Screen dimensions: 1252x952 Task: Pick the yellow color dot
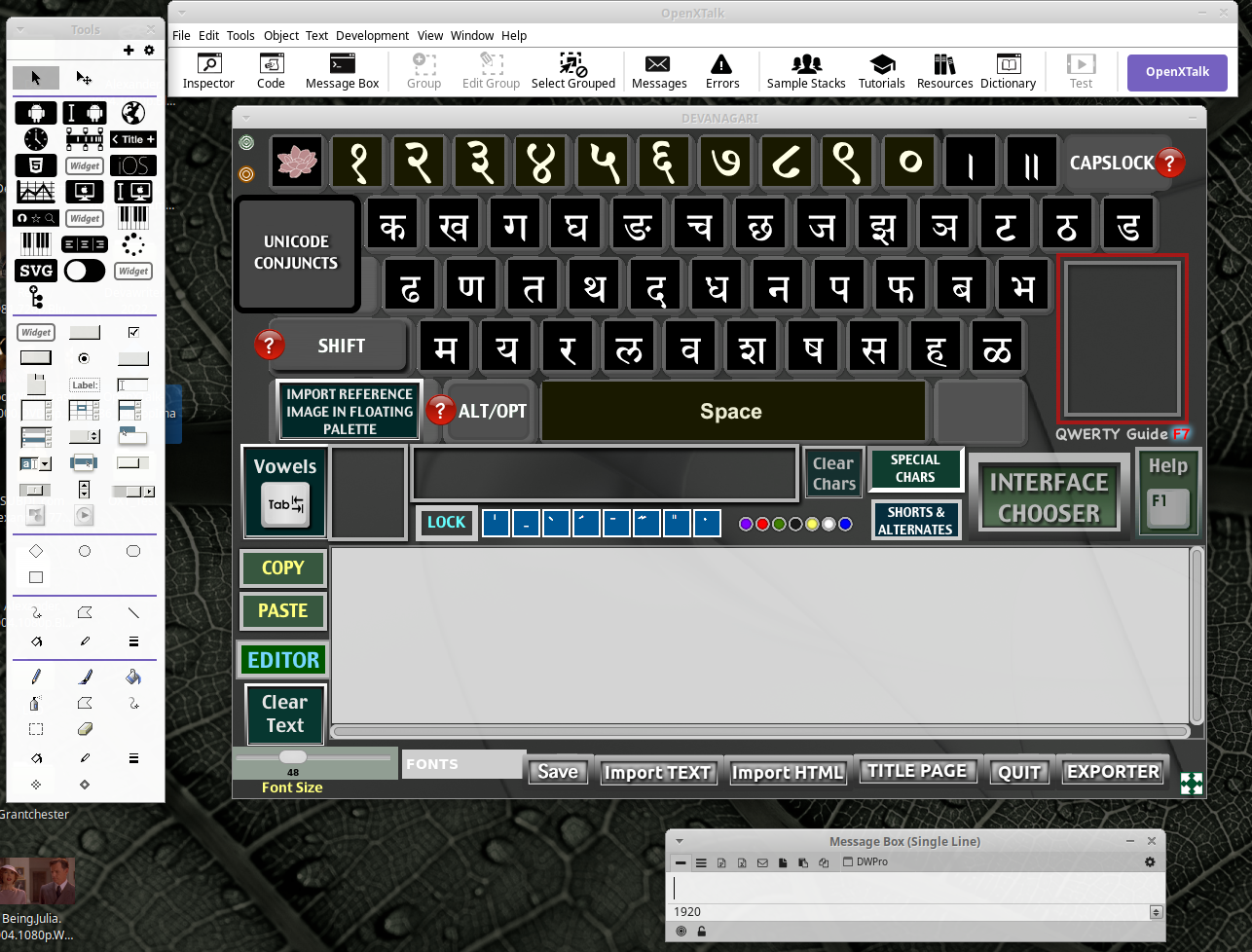(812, 524)
